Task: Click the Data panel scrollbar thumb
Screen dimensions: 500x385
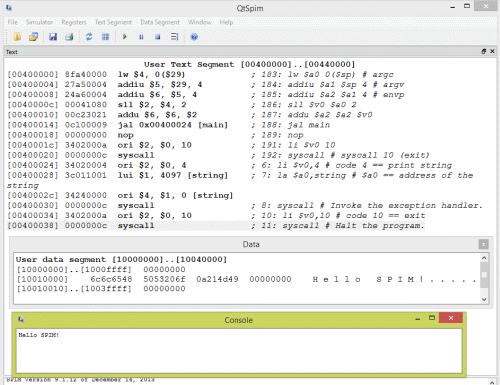Action: click(484, 275)
